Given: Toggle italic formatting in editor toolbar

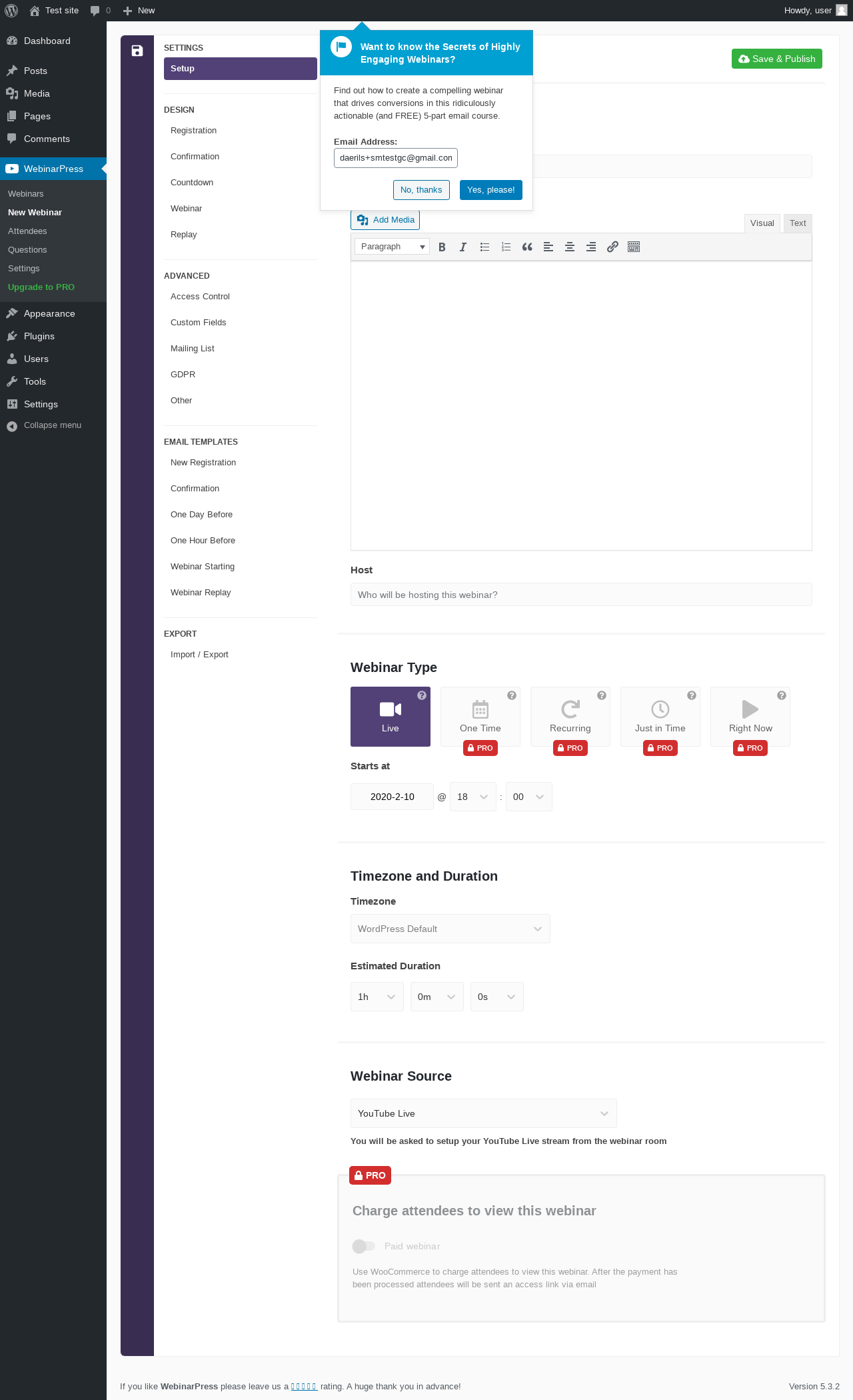Looking at the screenshot, I should coord(463,247).
